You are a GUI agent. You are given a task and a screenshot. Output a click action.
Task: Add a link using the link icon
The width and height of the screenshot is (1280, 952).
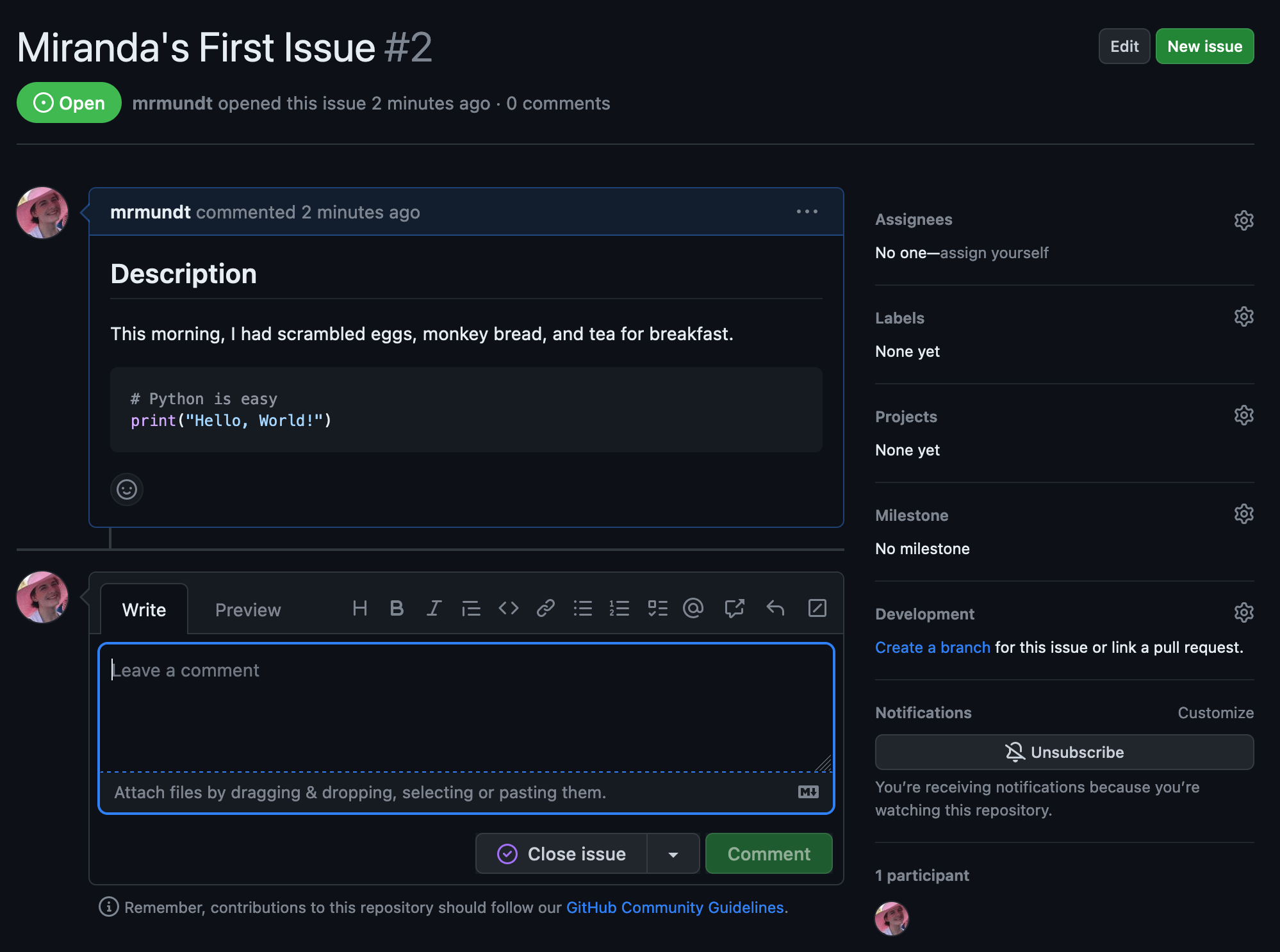[545, 608]
